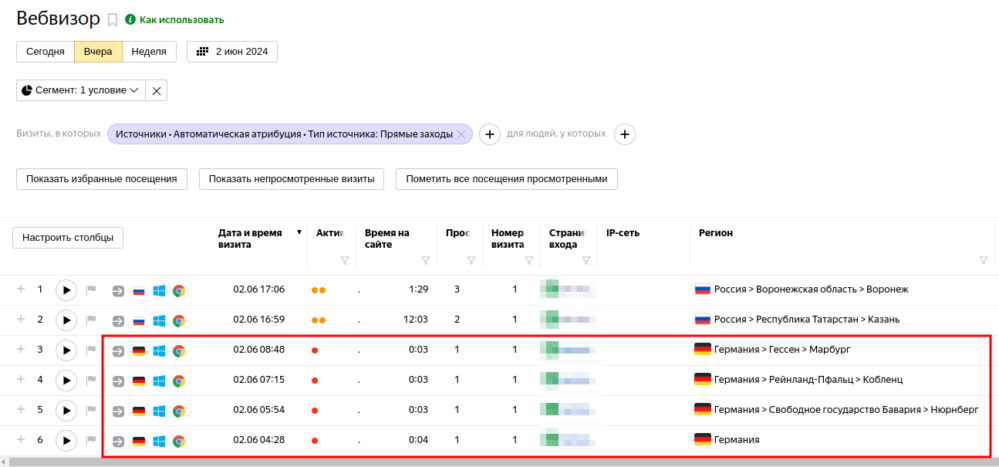The image size is (999, 467).
Task: Open filter for Регион column
Action: pos(983,260)
